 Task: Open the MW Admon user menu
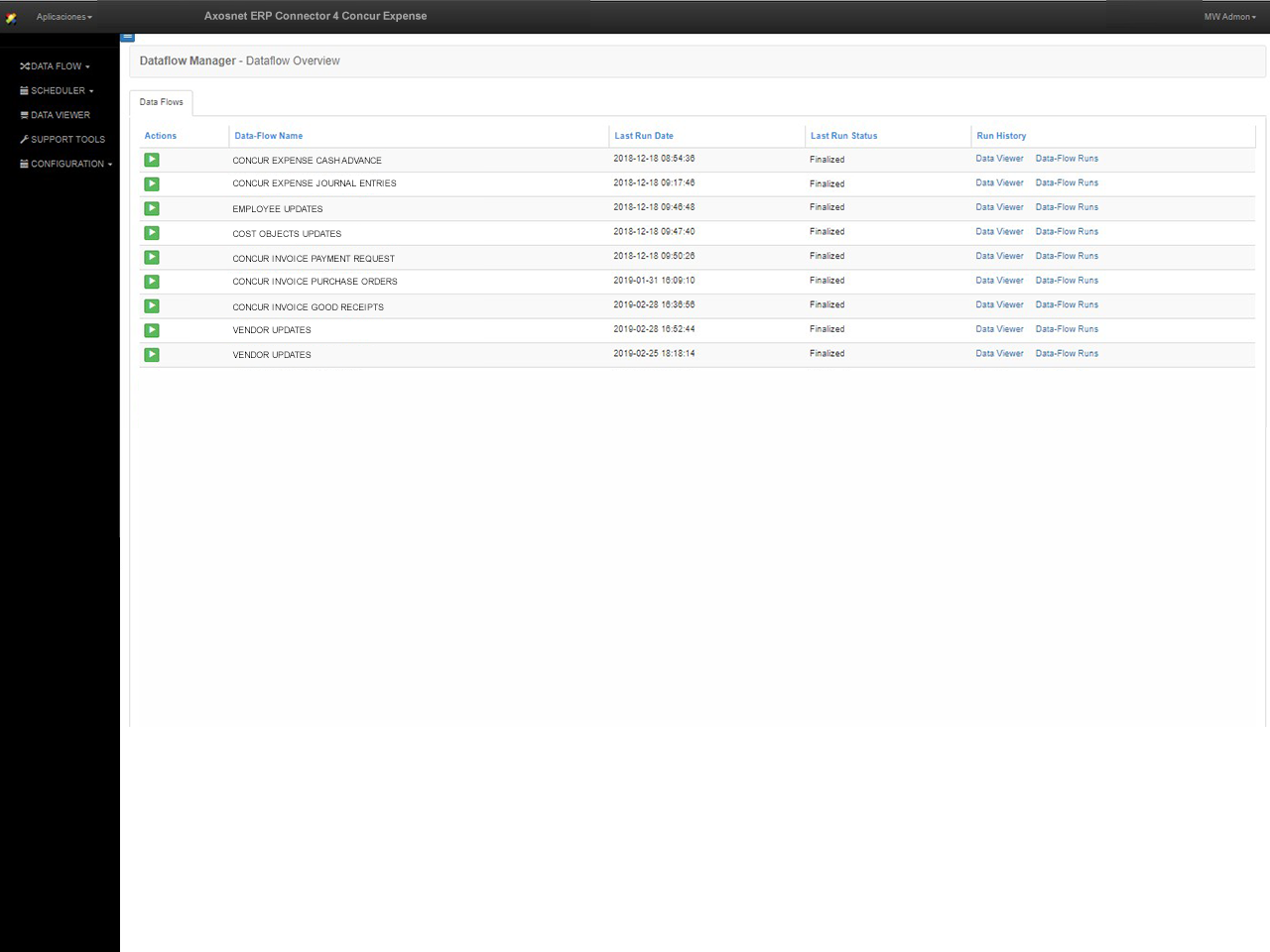click(1228, 17)
